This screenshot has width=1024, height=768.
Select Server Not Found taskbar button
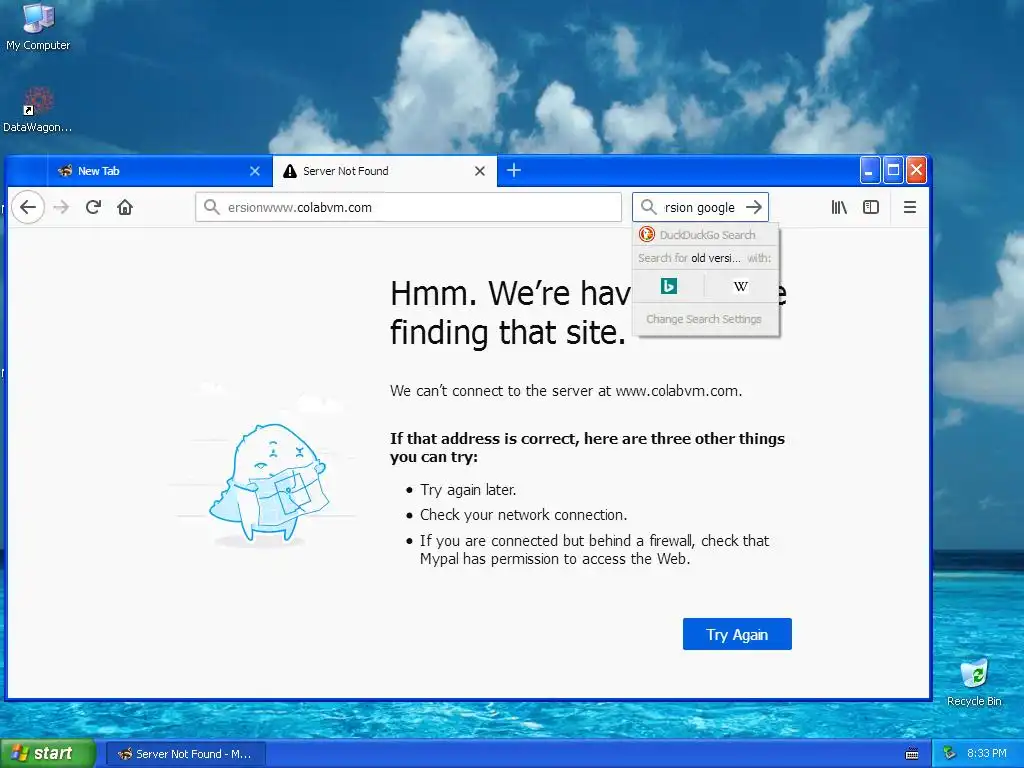tap(185, 754)
